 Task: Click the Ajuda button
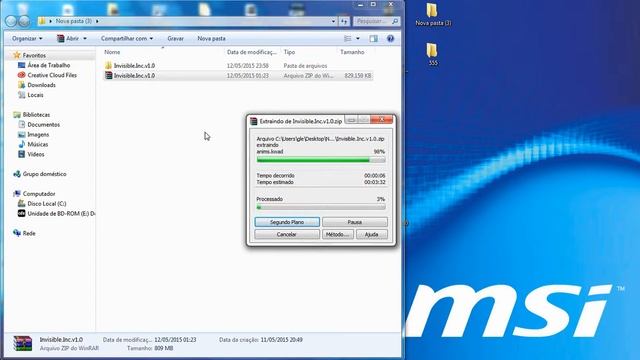click(x=371, y=234)
